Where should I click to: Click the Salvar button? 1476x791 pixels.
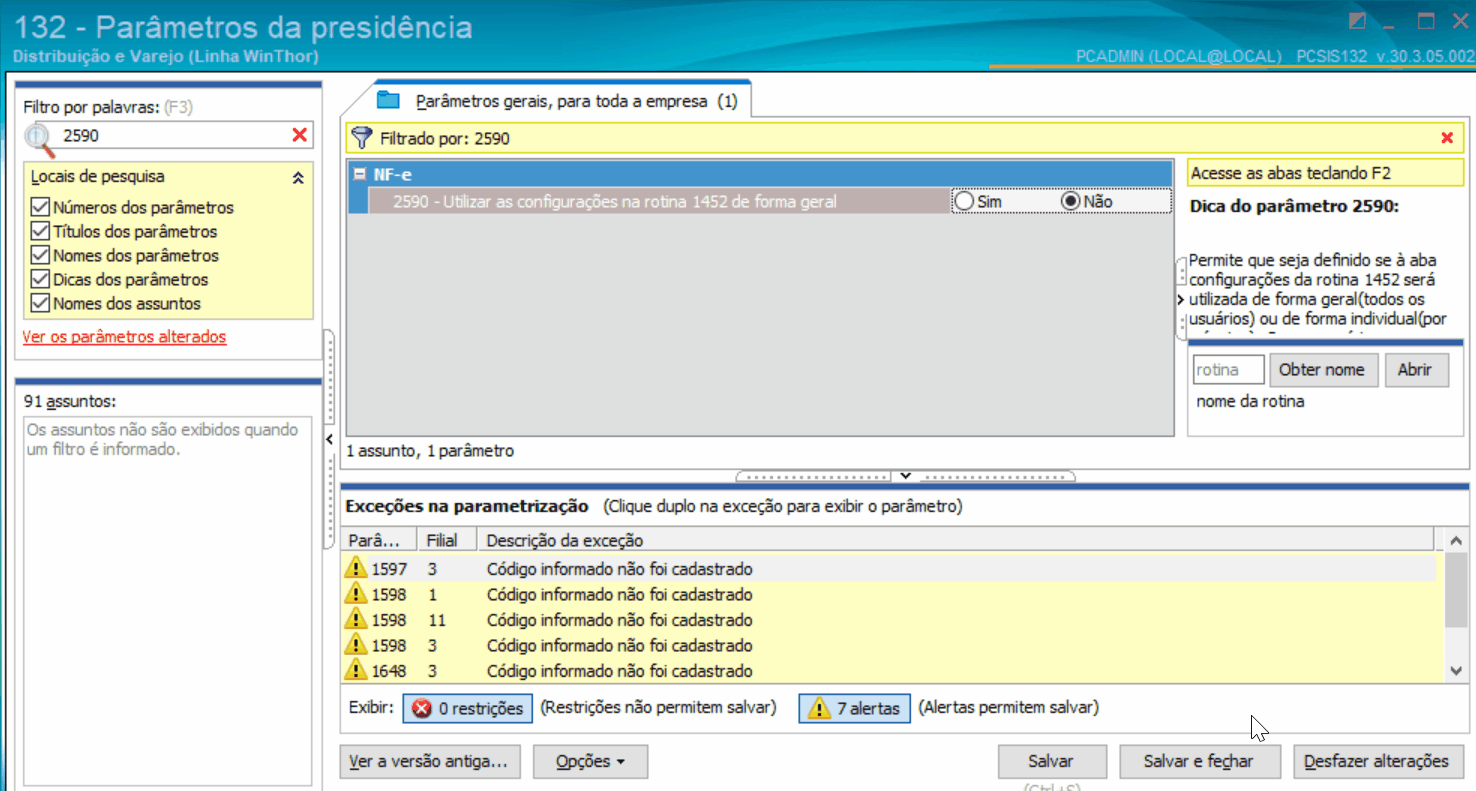[x=1051, y=762]
